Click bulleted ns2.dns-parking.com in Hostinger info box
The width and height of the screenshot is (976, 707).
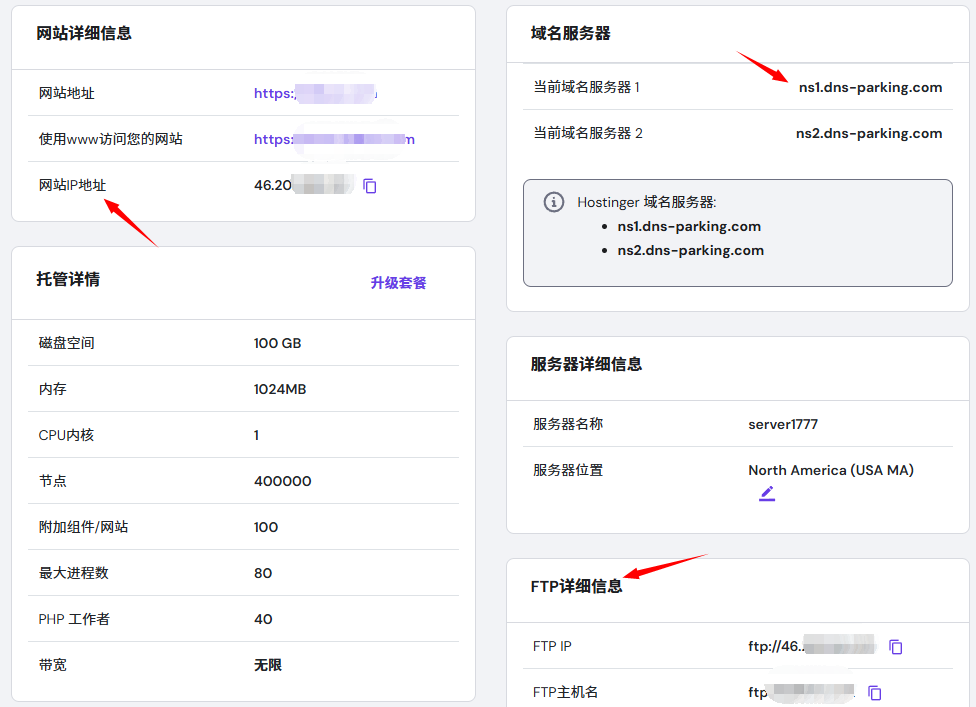click(x=690, y=250)
